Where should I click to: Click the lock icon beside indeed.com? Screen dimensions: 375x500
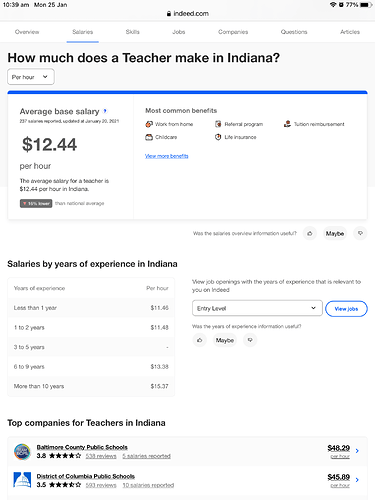point(169,14)
